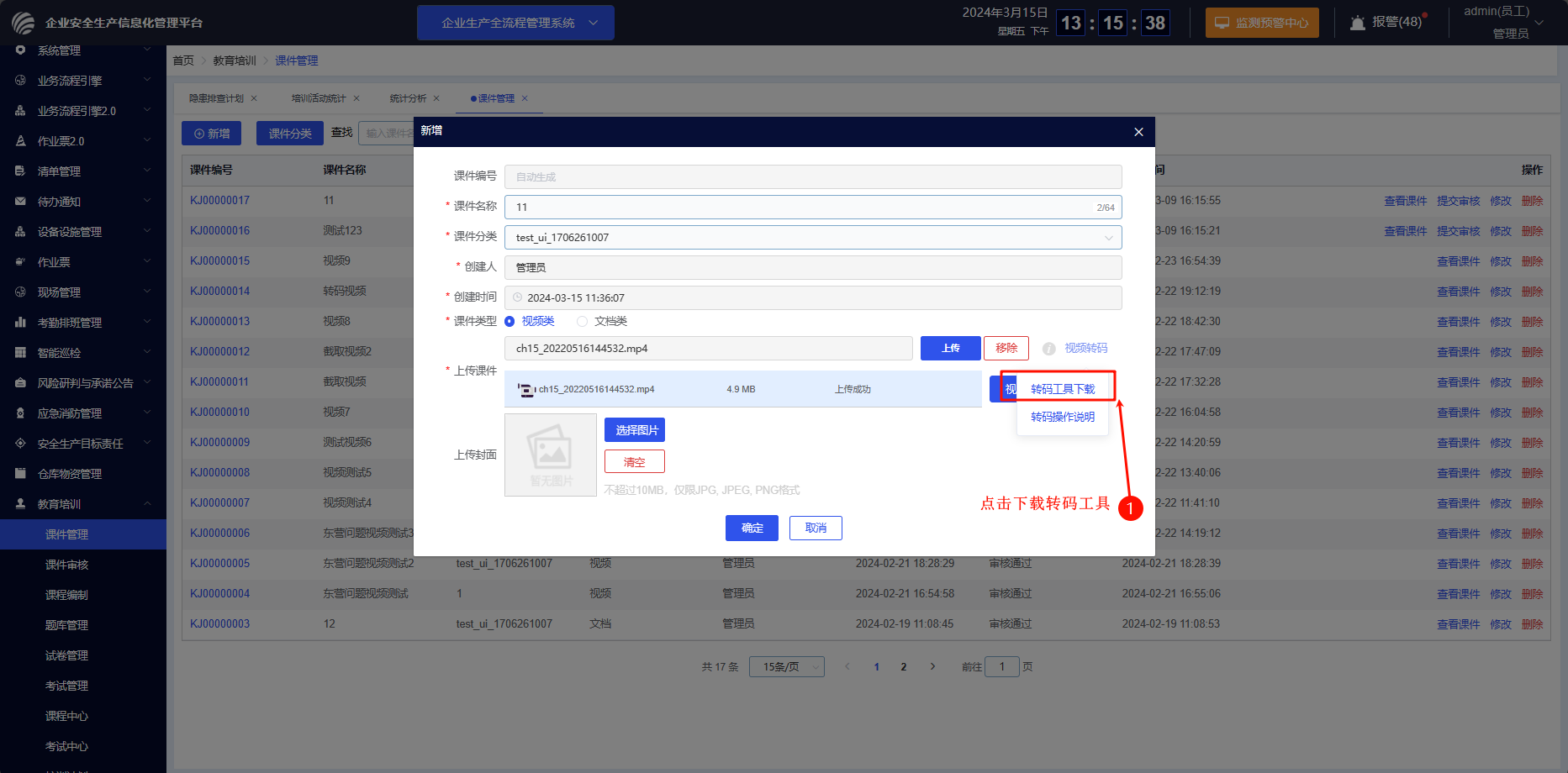Go to page 2 in pagination
The width and height of the screenshot is (1568, 773).
pos(904,666)
